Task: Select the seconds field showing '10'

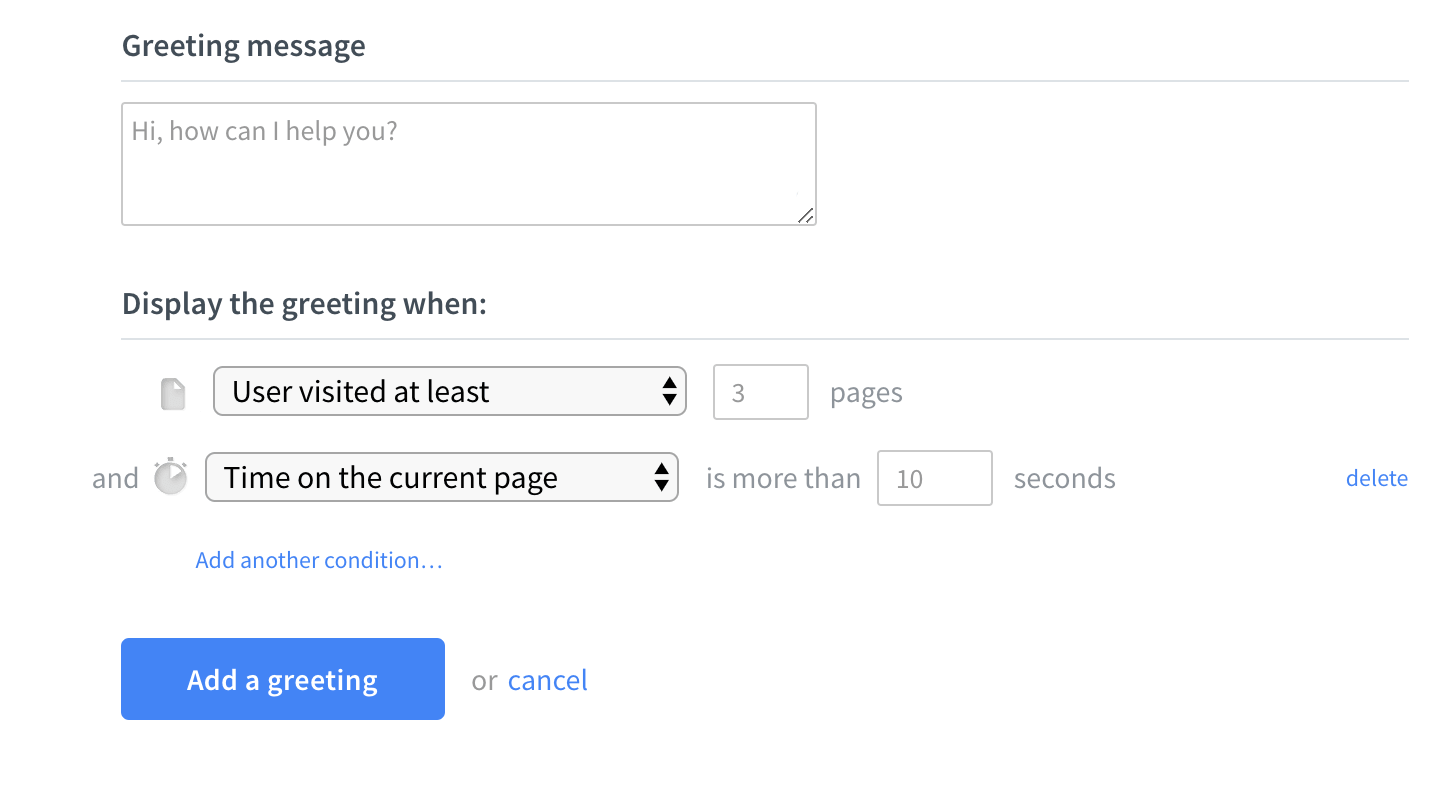Action: pyautogui.click(x=934, y=478)
